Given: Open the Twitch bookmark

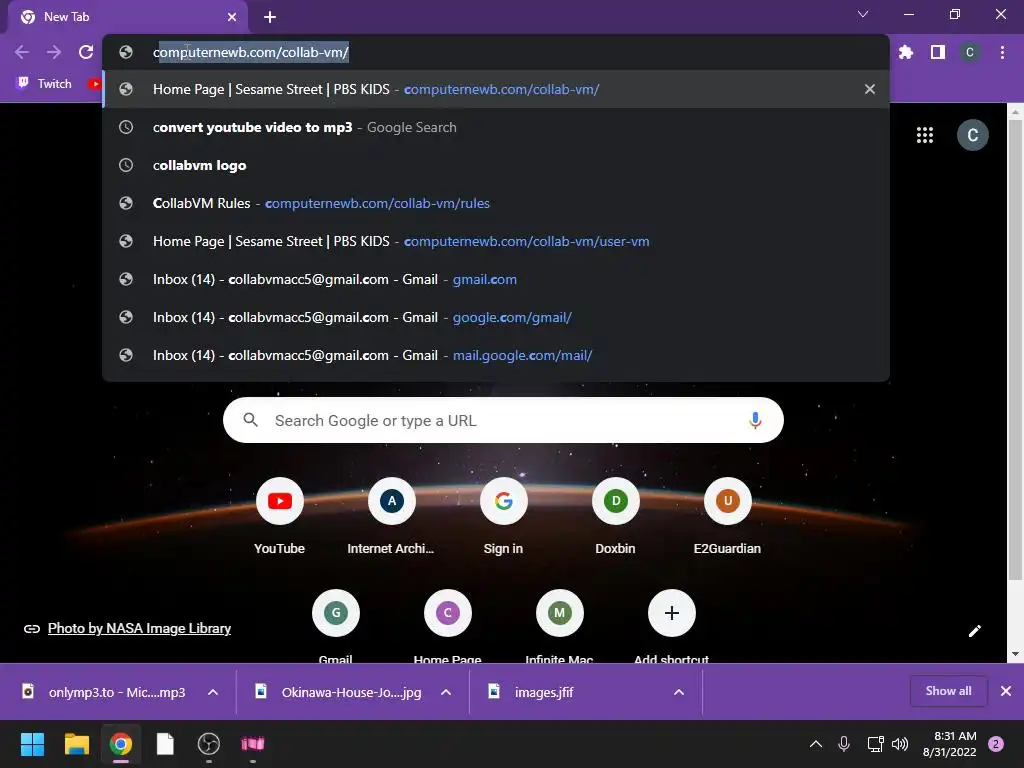Looking at the screenshot, I should point(44,84).
